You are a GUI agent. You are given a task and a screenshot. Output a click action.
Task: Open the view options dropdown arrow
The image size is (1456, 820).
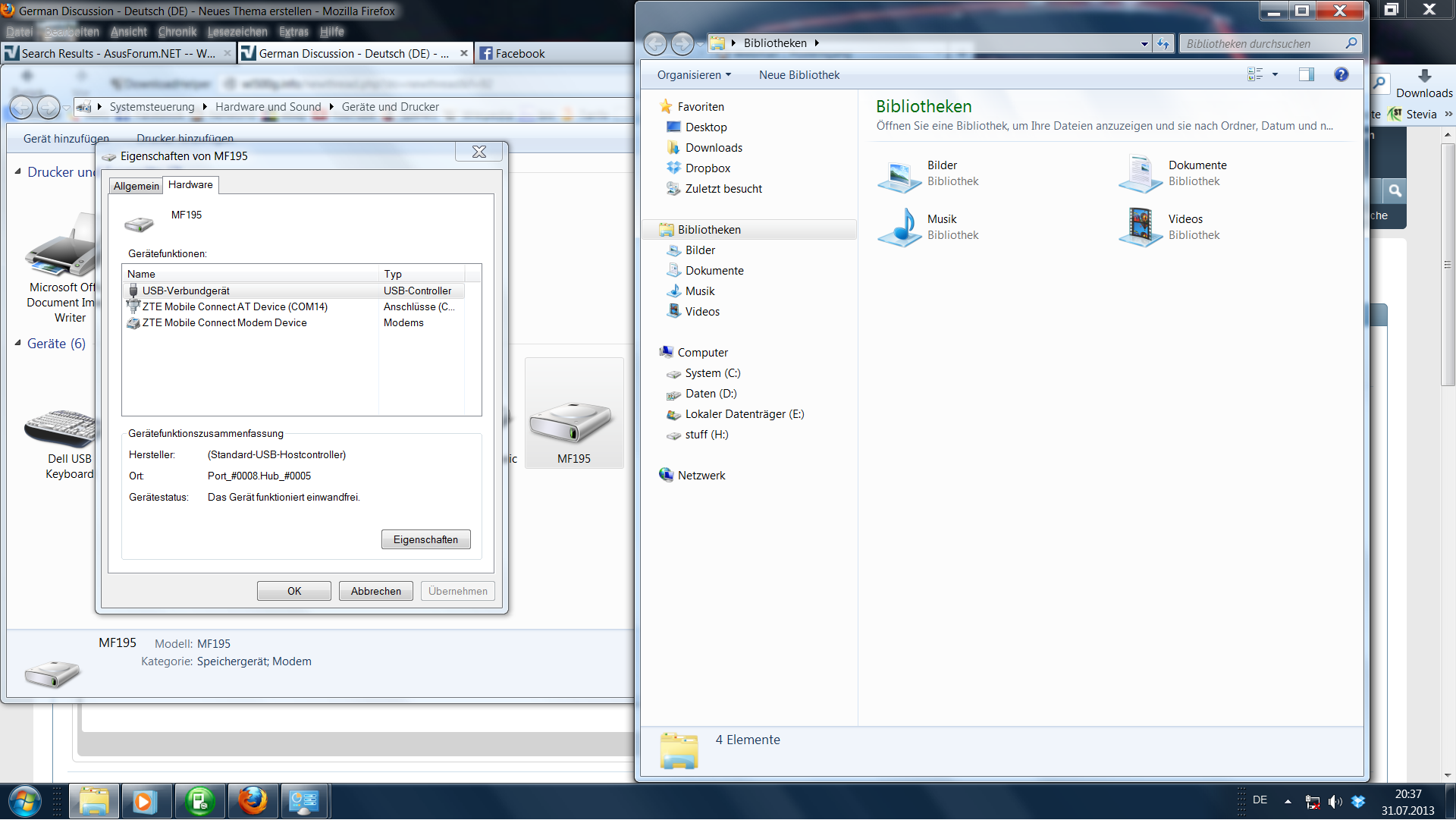point(1275,74)
